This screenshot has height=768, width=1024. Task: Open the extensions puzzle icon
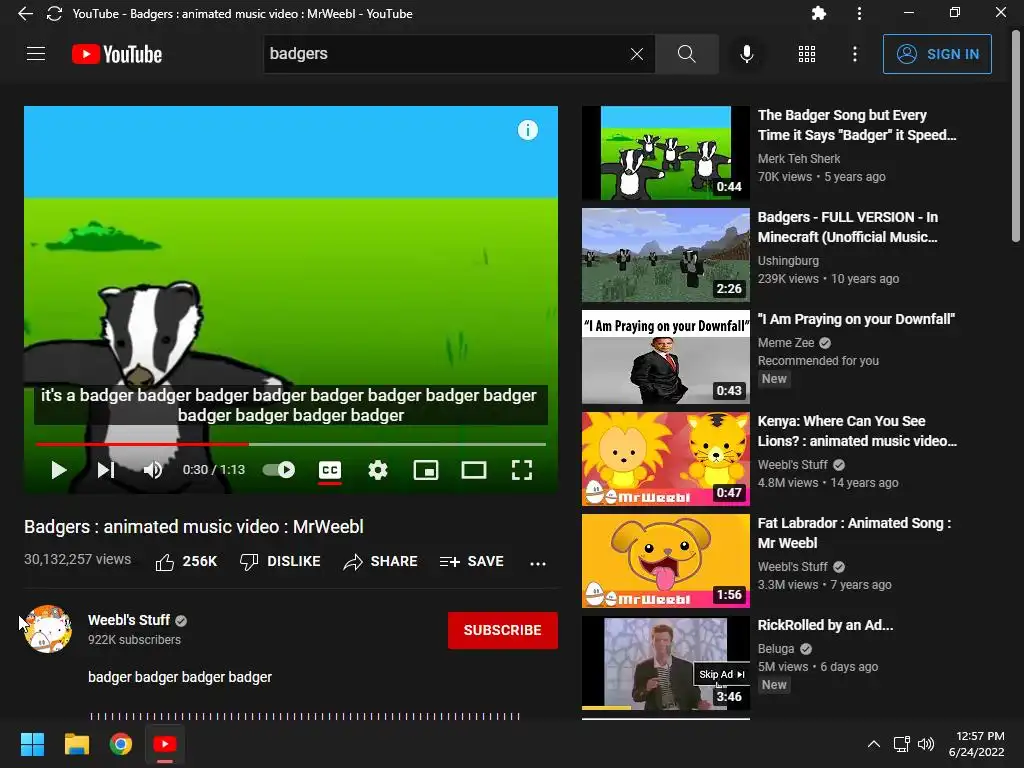coord(818,13)
